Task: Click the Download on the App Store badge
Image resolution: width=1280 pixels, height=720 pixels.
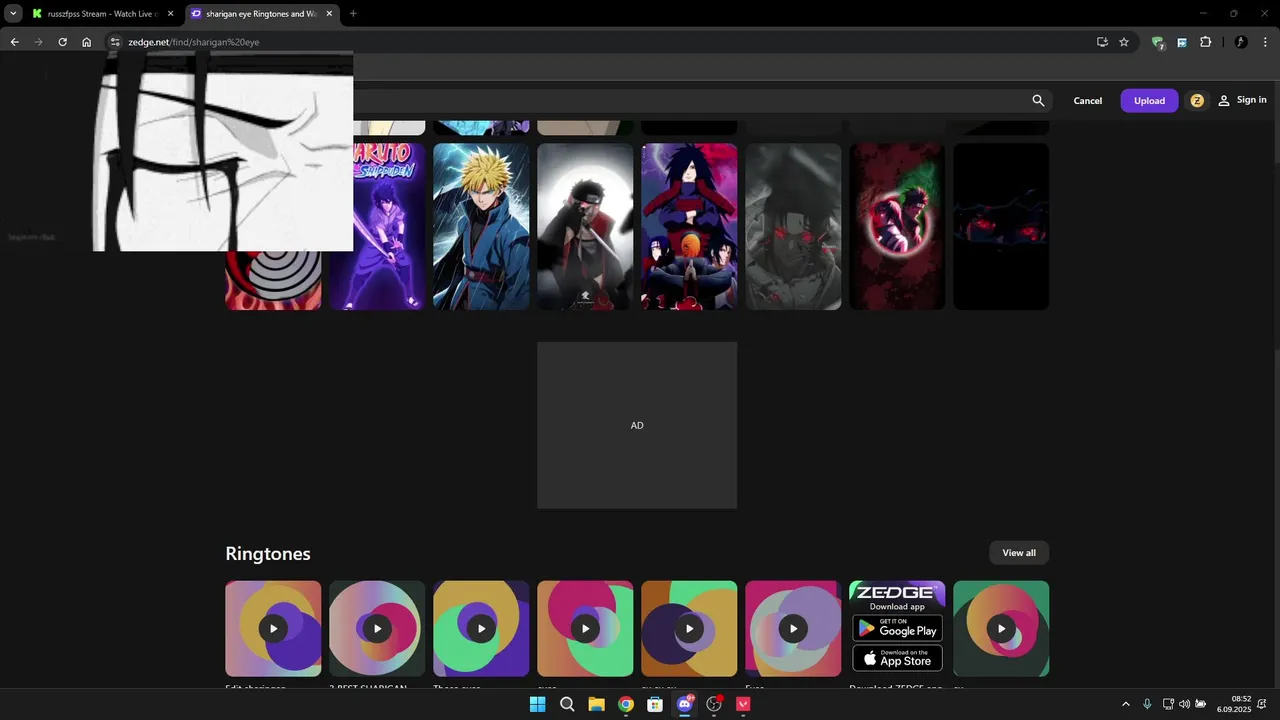Action: coord(897,658)
